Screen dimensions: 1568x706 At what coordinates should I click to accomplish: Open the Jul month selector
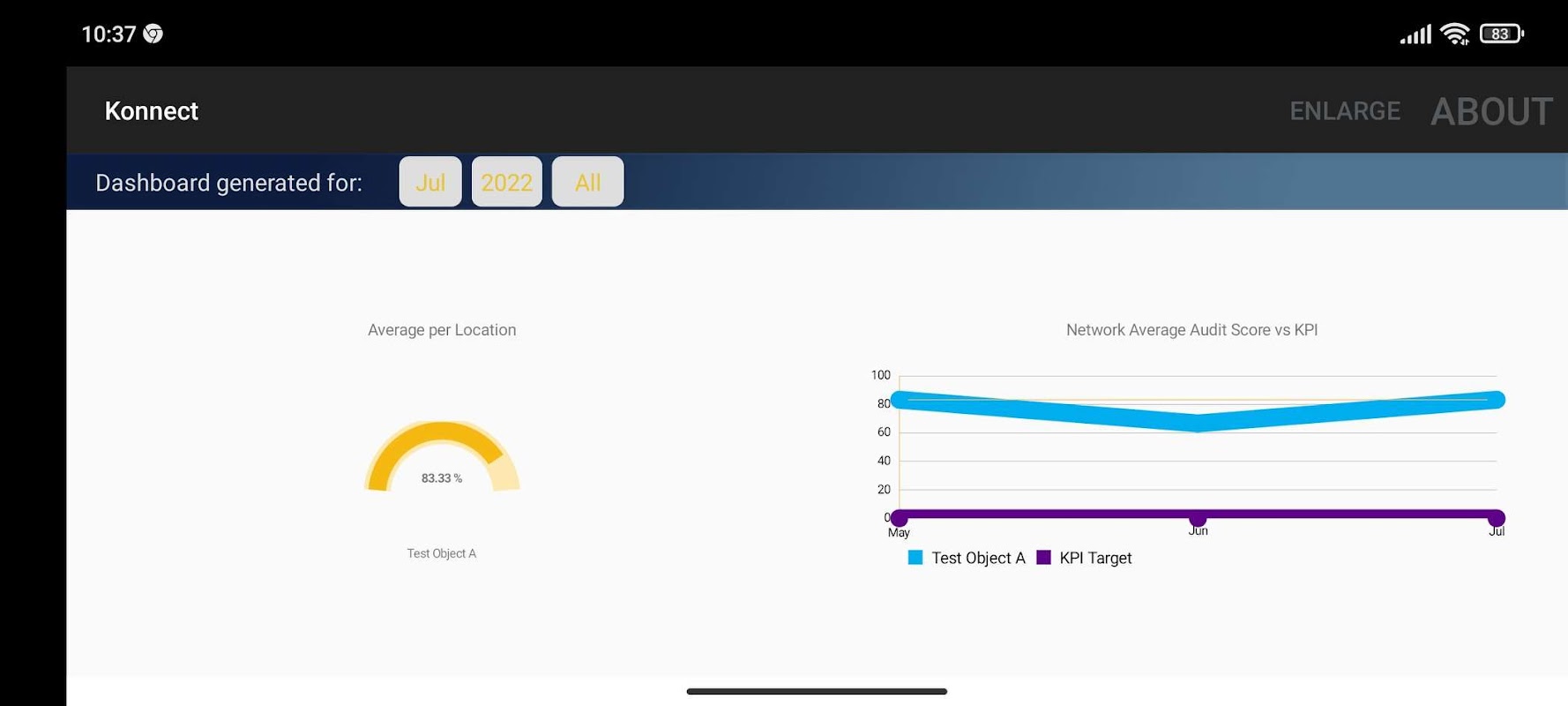430,182
